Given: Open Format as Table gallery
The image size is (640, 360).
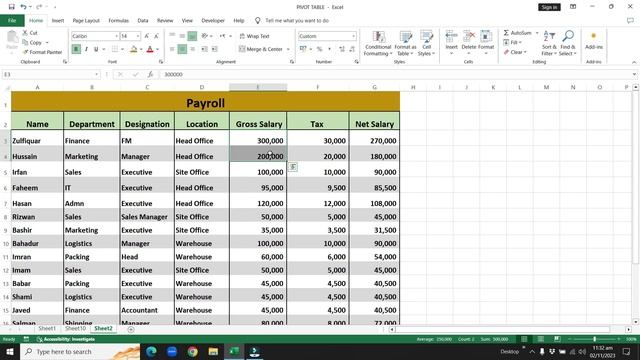Looking at the screenshot, I should (405, 43).
